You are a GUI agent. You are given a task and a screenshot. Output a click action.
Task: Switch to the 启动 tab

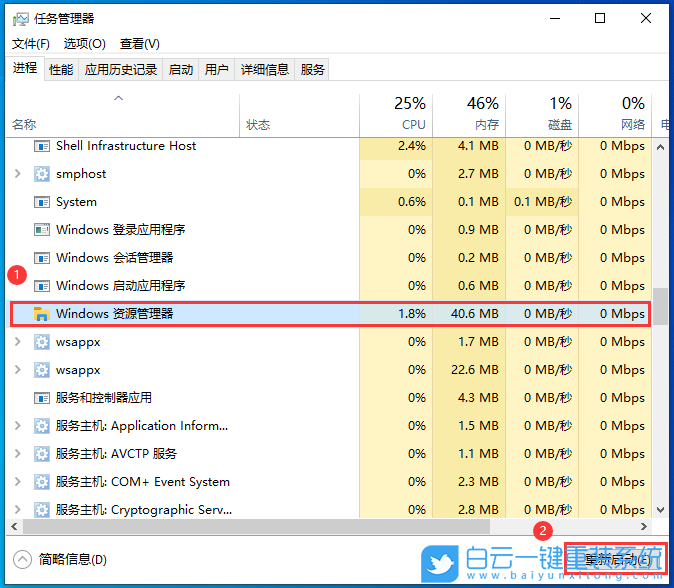pos(181,69)
